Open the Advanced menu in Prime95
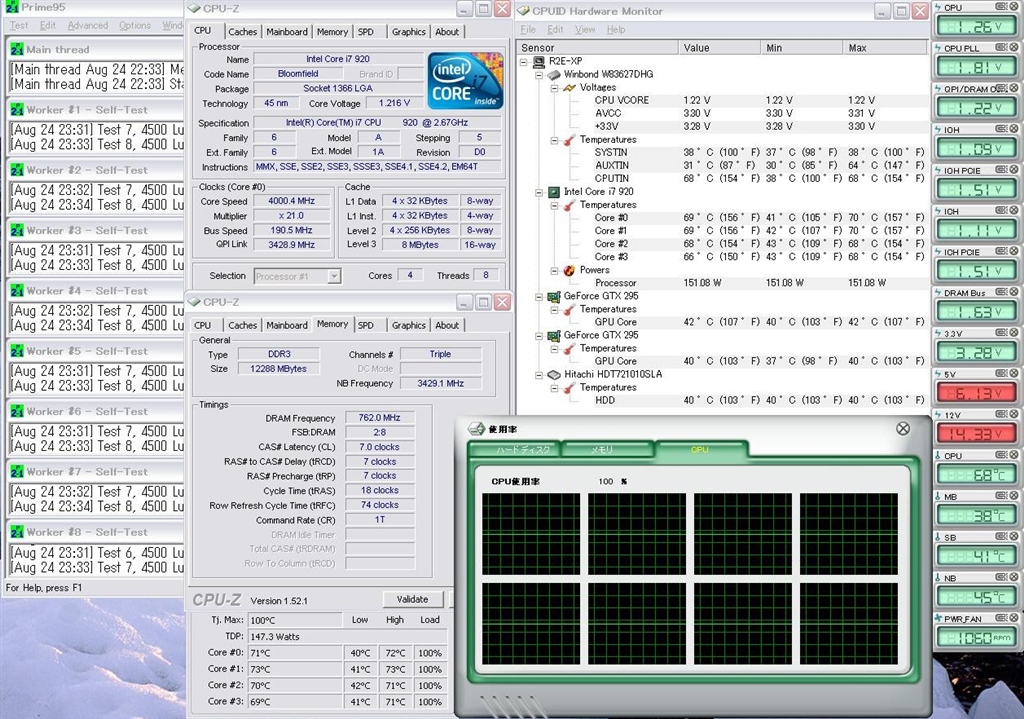 [x=87, y=25]
